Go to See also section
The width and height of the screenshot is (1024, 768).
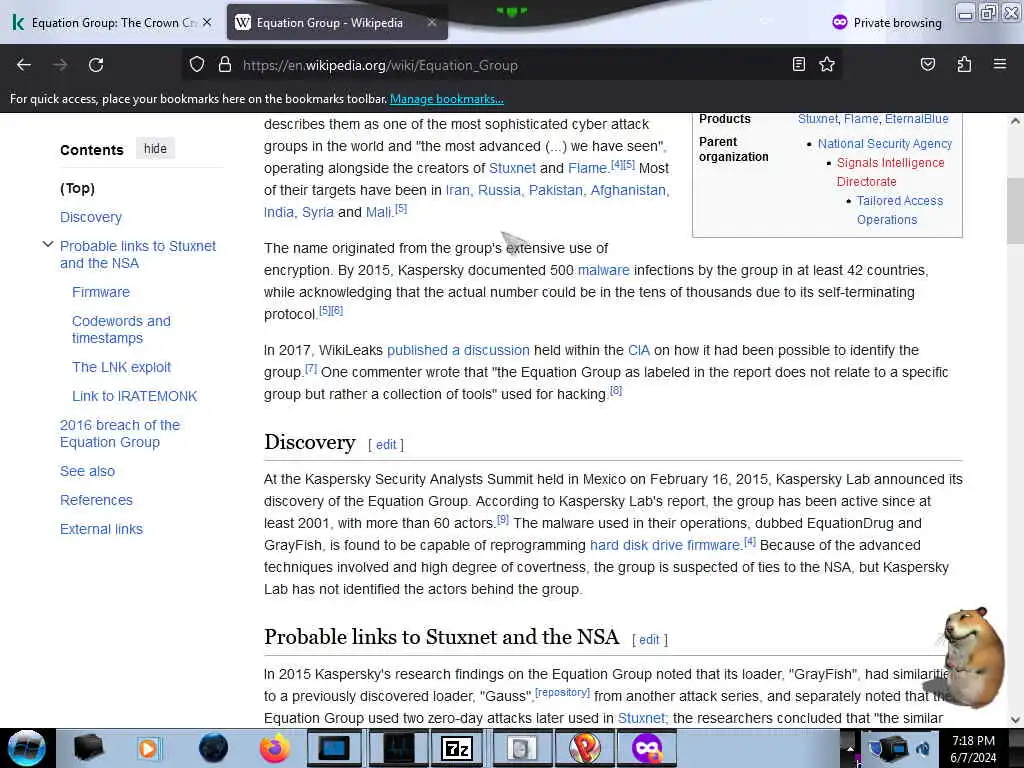coord(88,471)
